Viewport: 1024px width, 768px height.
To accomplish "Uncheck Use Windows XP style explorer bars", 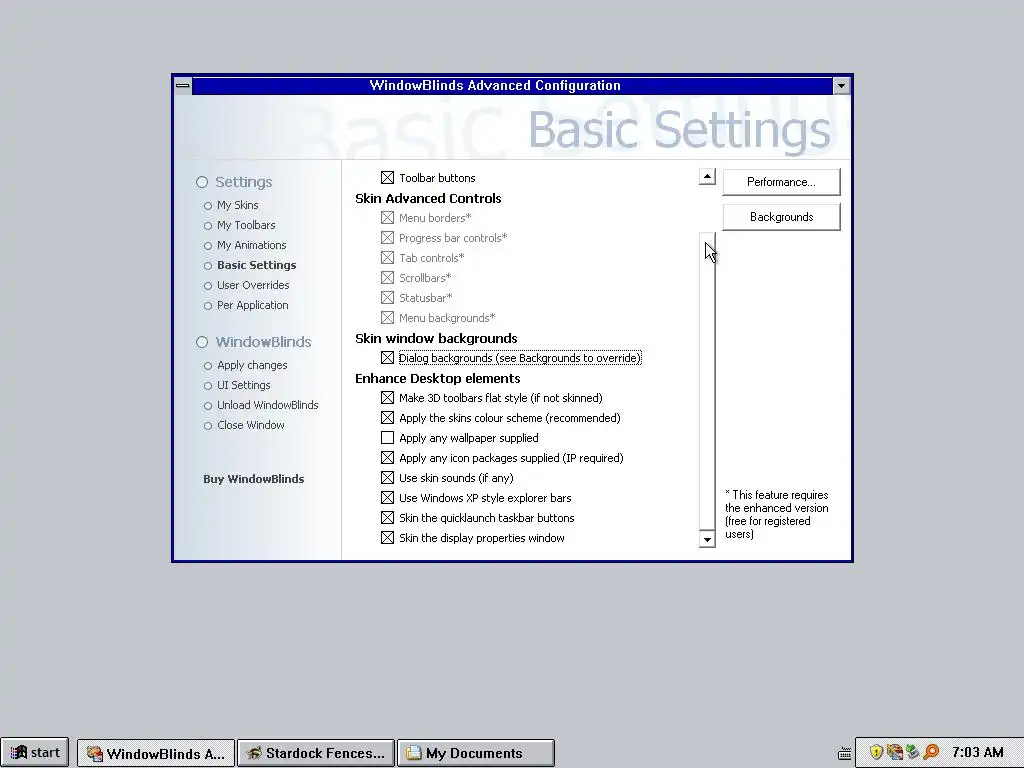I will coord(387,498).
